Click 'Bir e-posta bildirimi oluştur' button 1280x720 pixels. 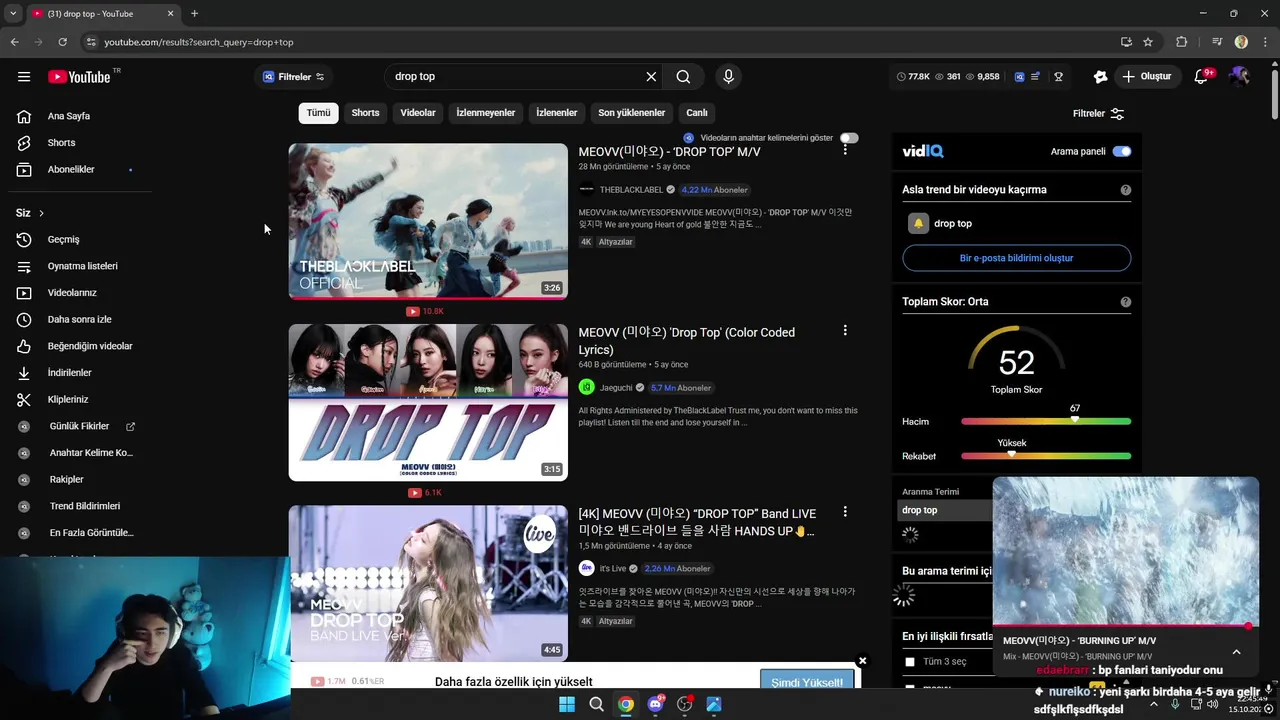1016,258
